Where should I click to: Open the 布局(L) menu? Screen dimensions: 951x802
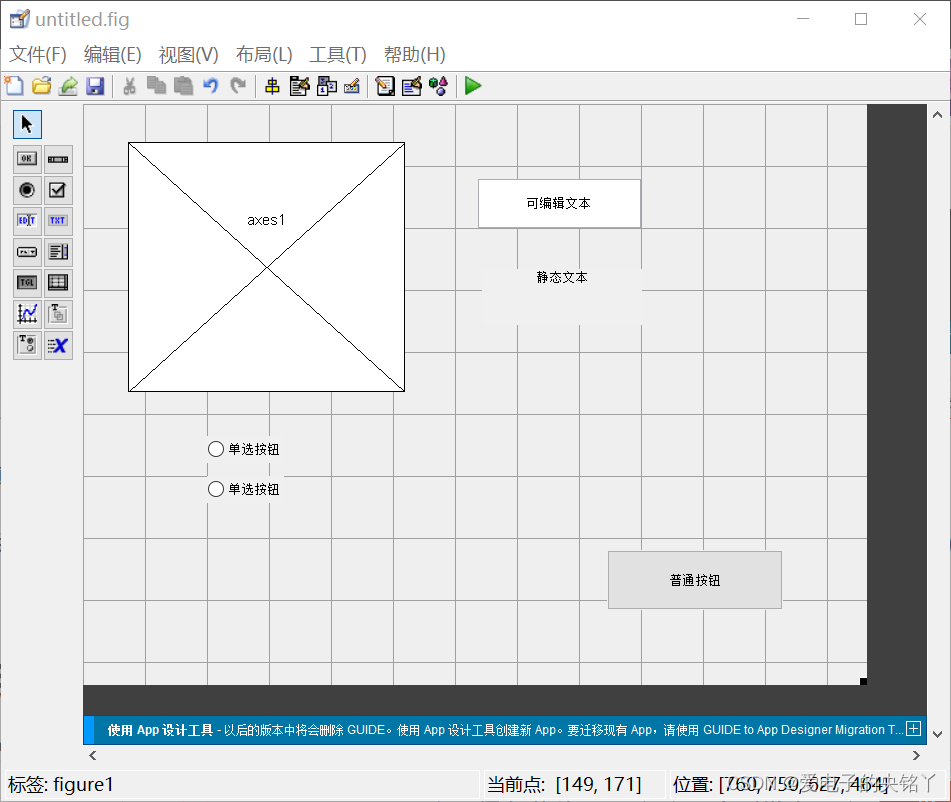tap(264, 55)
